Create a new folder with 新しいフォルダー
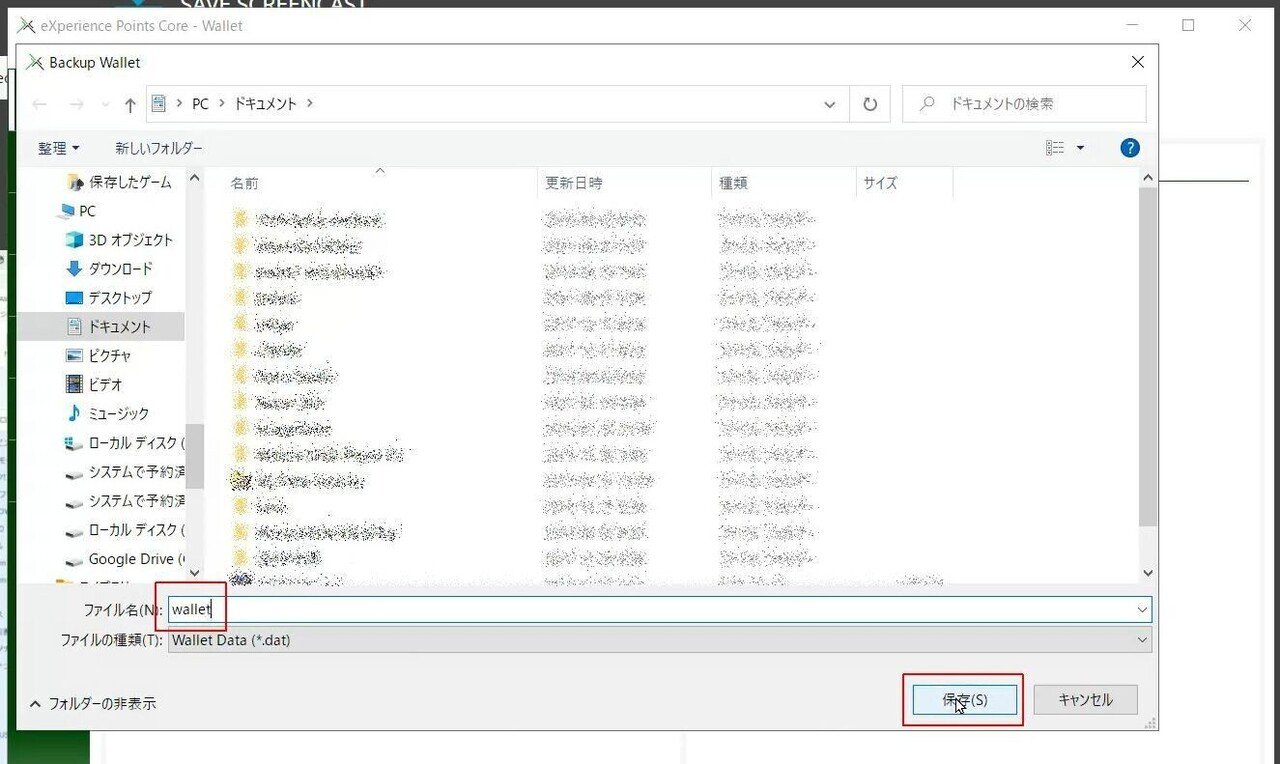The height and width of the screenshot is (764, 1280). coord(159,148)
